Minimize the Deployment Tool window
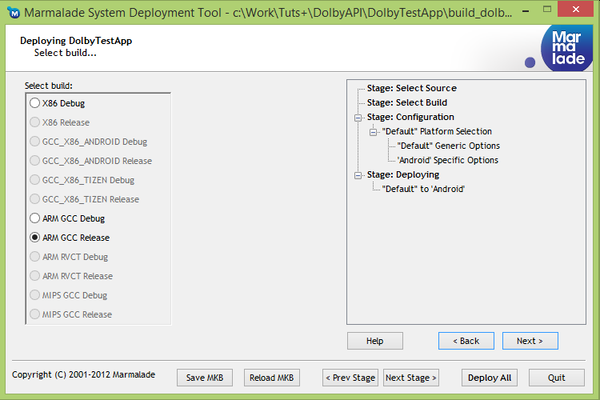The height and width of the screenshot is (400, 600). pyautogui.click(x=526, y=11)
